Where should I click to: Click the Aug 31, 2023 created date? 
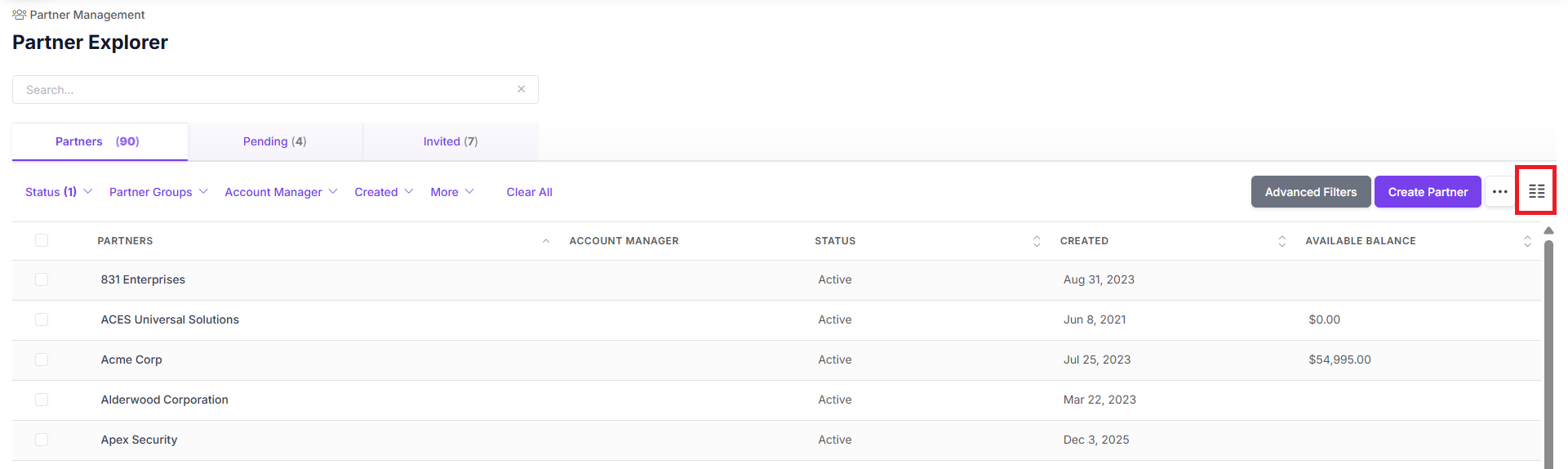point(1099,279)
